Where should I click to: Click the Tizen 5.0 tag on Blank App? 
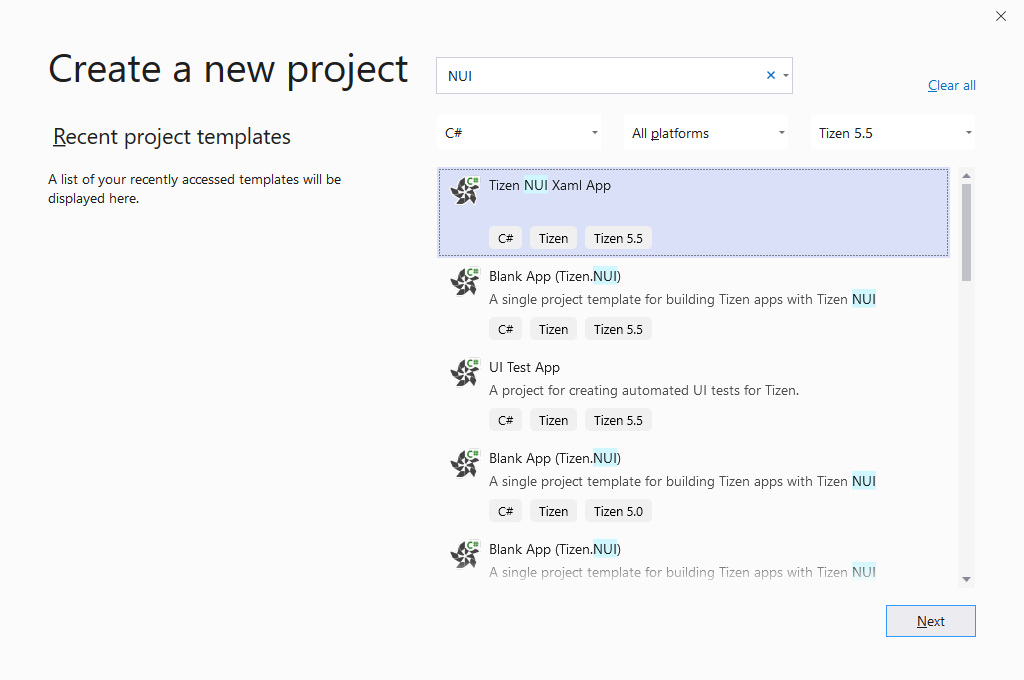(x=618, y=511)
